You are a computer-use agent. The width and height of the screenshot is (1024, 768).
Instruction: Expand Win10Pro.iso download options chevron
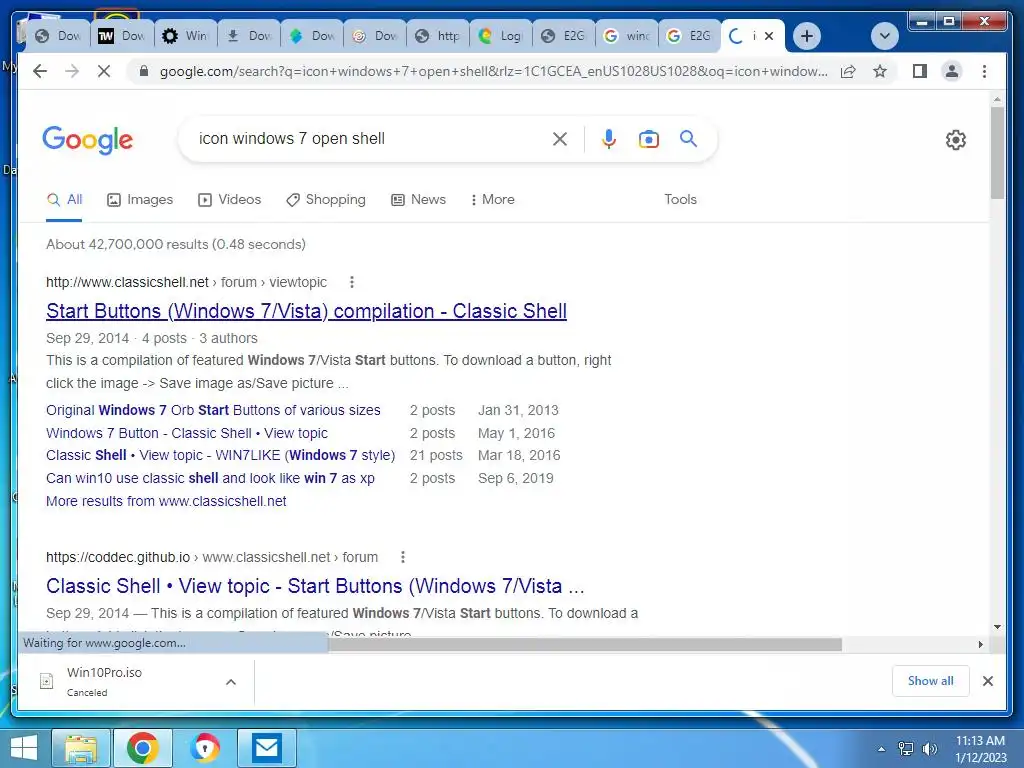[x=231, y=682]
